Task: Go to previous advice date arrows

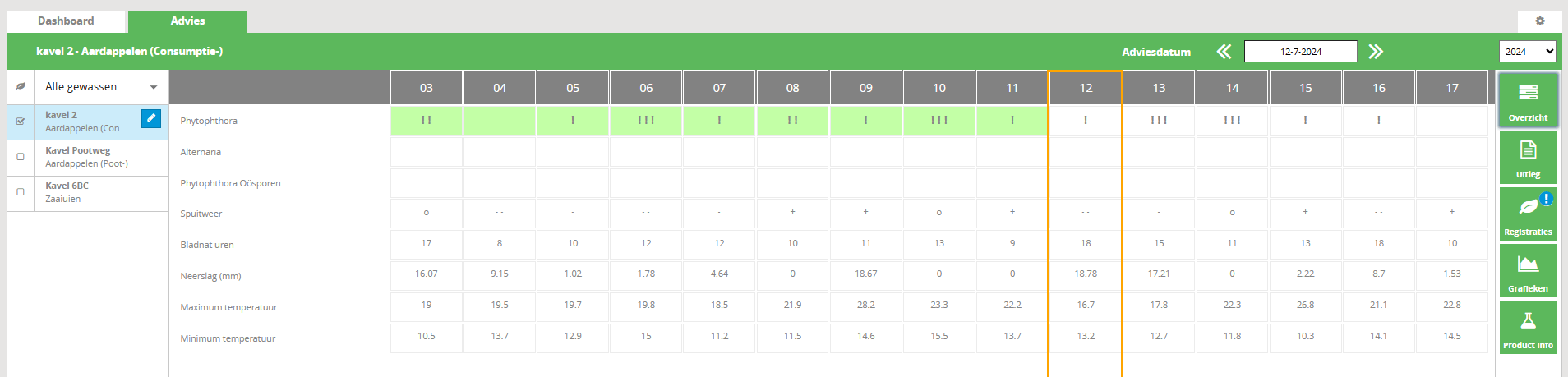Action: 1224,52
